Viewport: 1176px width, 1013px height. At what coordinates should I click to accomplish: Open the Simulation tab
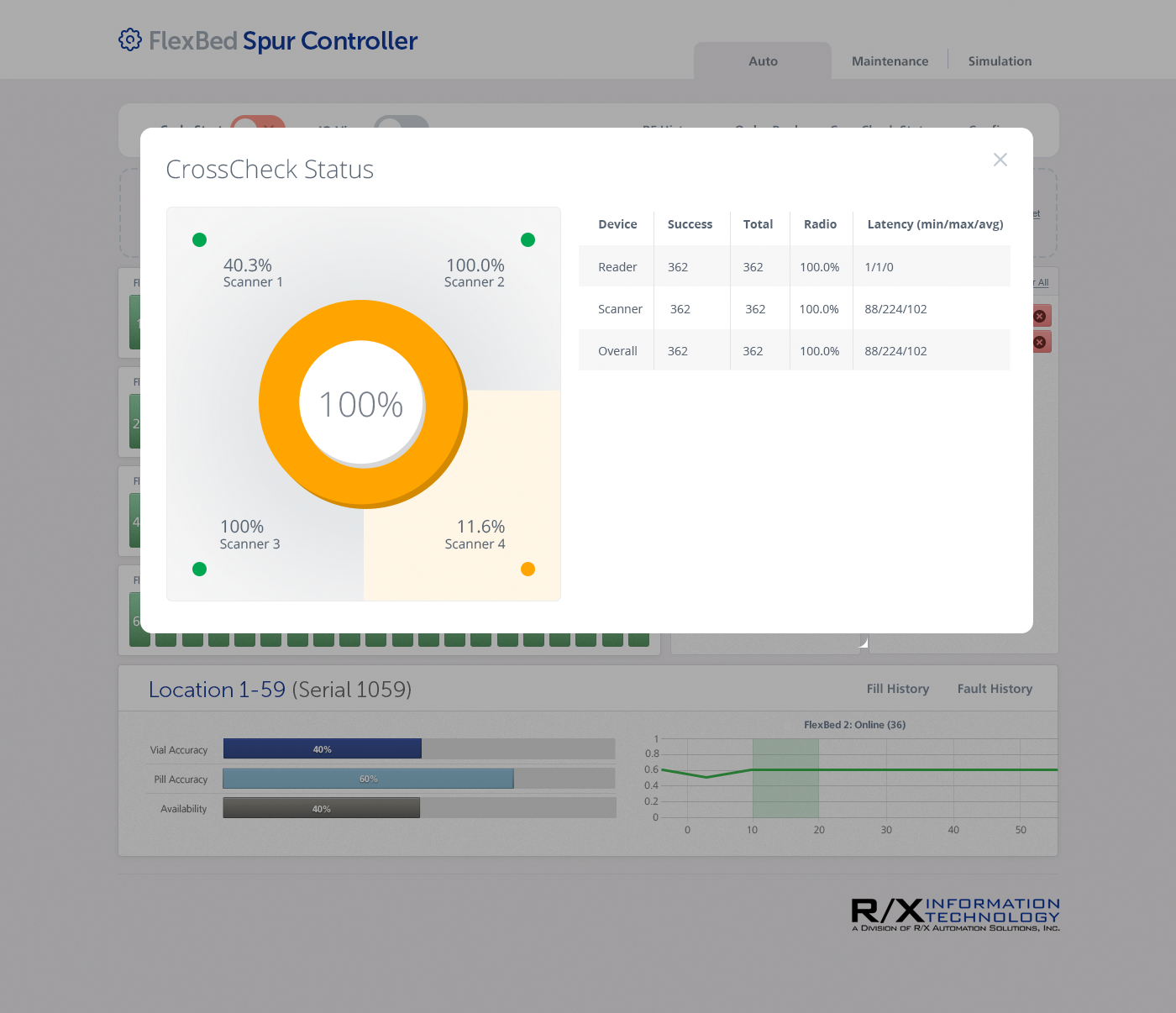(1000, 61)
